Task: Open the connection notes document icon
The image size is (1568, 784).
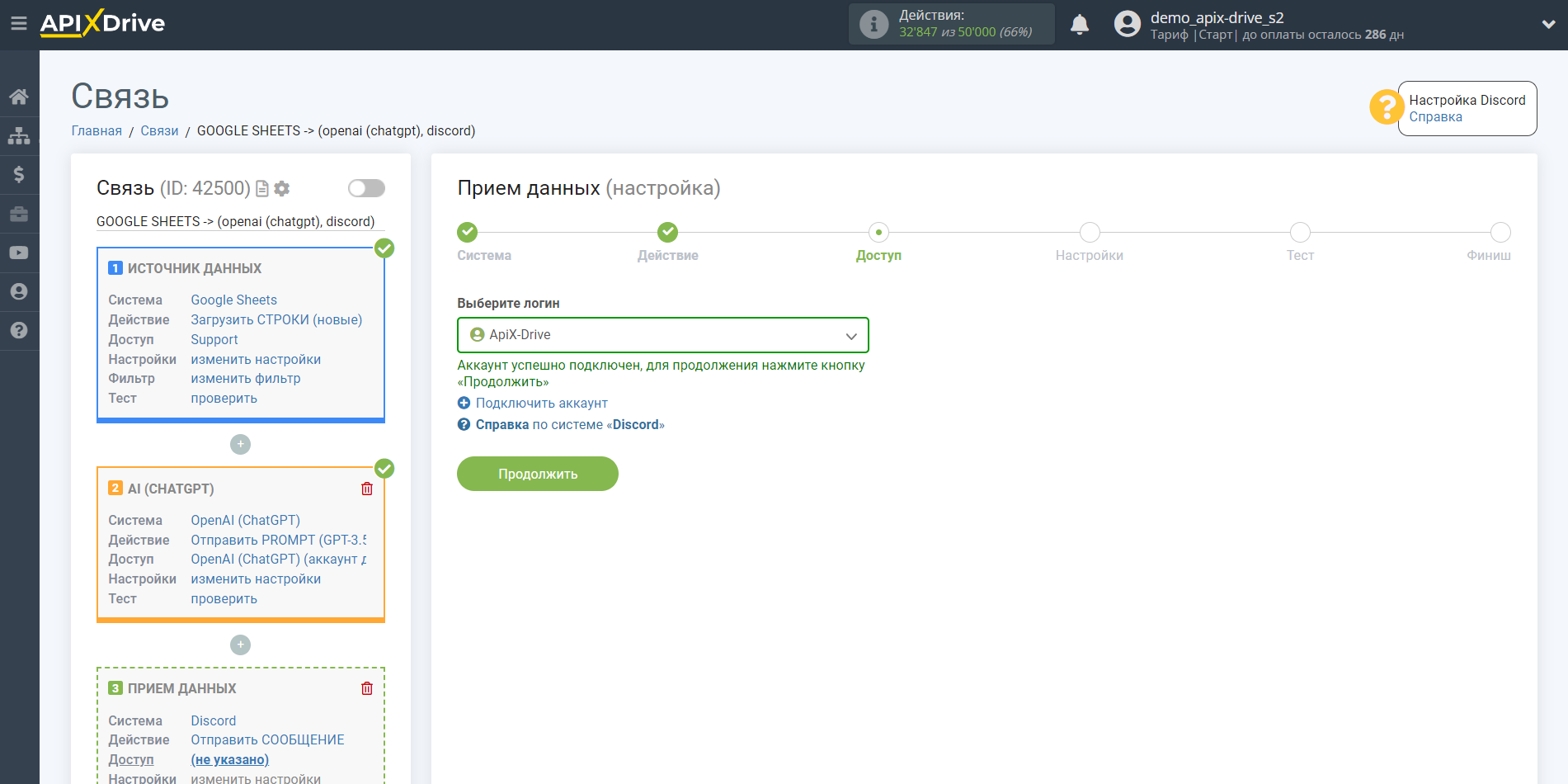Action: point(262,189)
